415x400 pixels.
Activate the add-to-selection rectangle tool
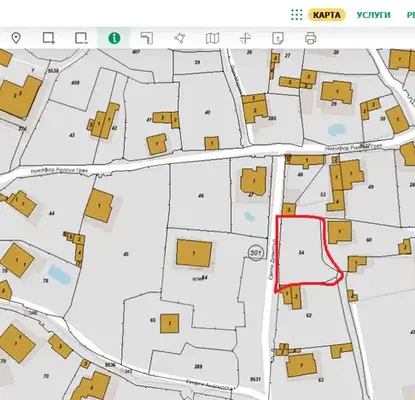click(49, 38)
